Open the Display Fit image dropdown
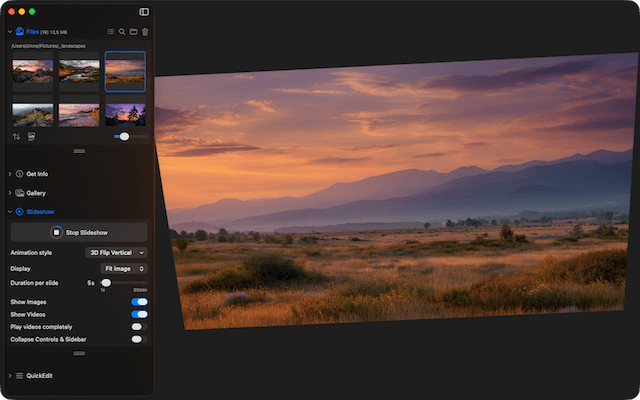Screen dimensions: 640x400 tap(125, 268)
